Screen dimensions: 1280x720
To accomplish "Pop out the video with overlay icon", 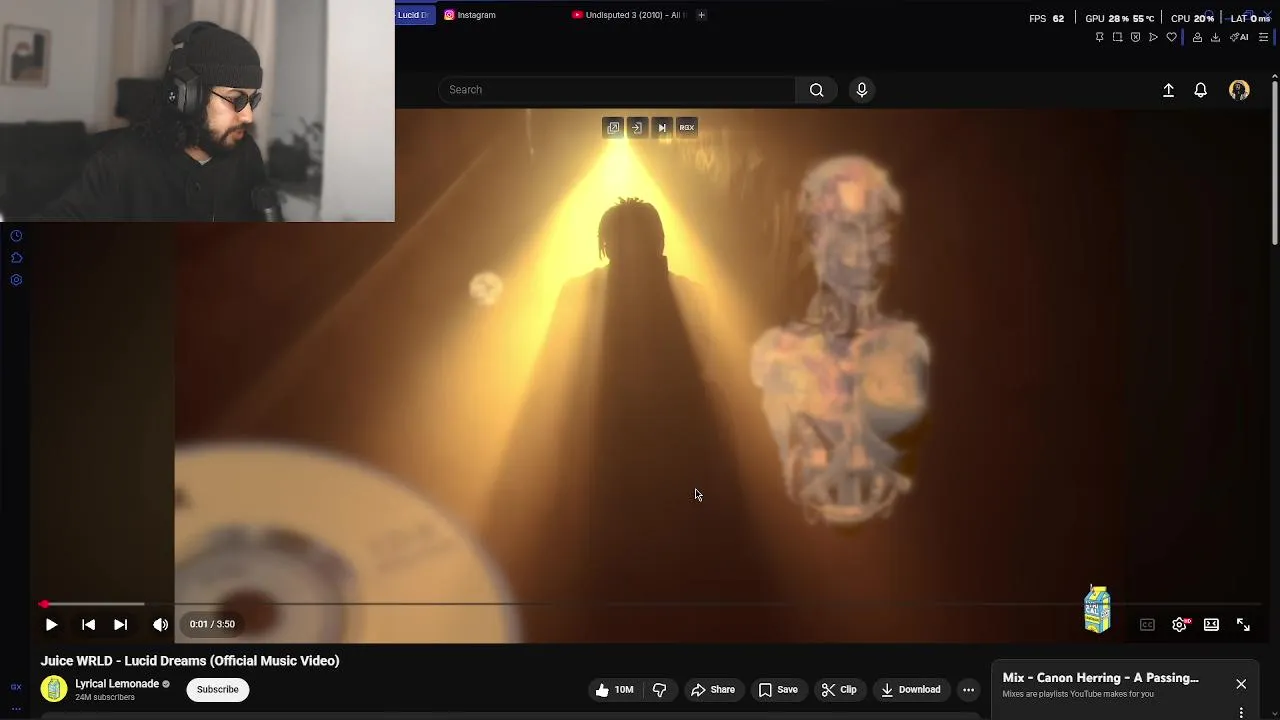I will [613, 127].
